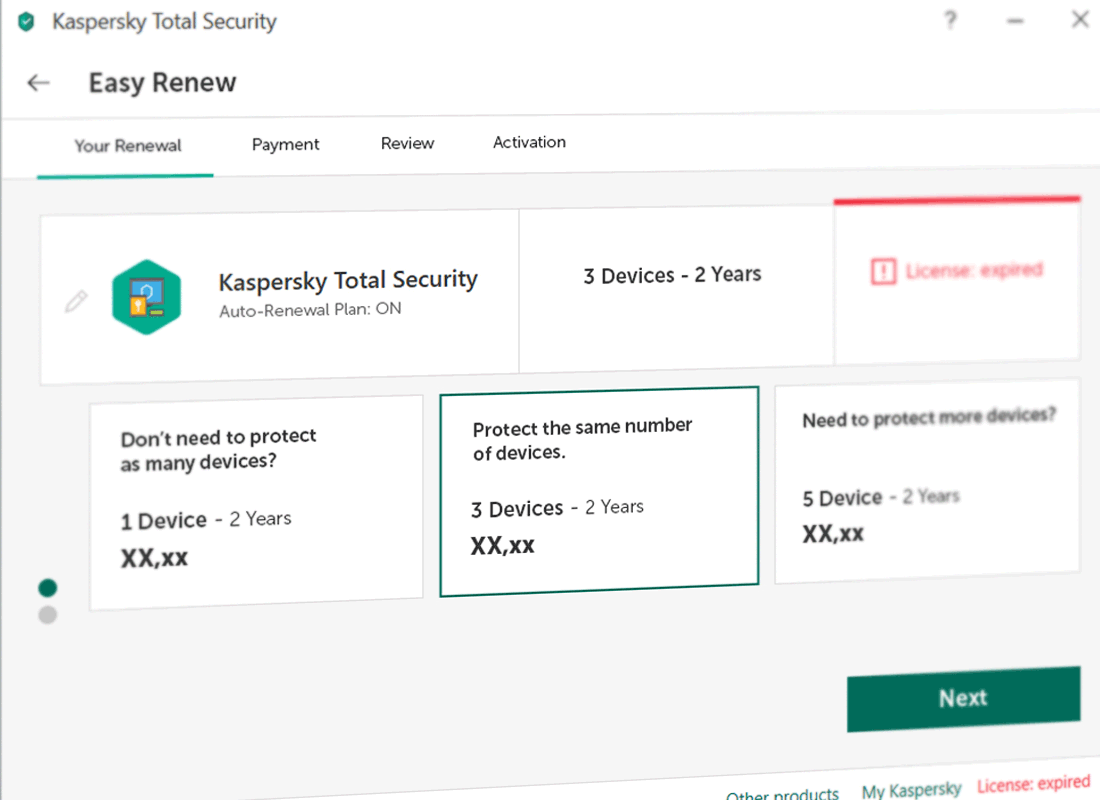
Task: Click the Other products link
Action: 782,794
